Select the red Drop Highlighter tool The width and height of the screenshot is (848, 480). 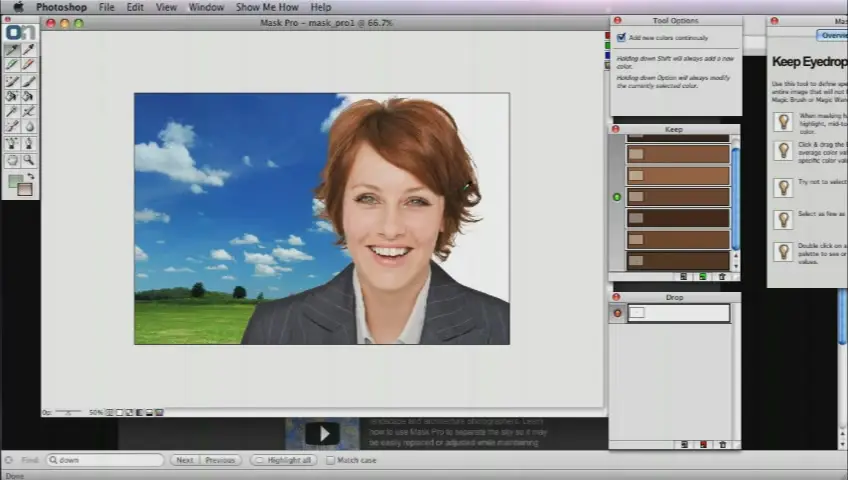(x=29, y=65)
